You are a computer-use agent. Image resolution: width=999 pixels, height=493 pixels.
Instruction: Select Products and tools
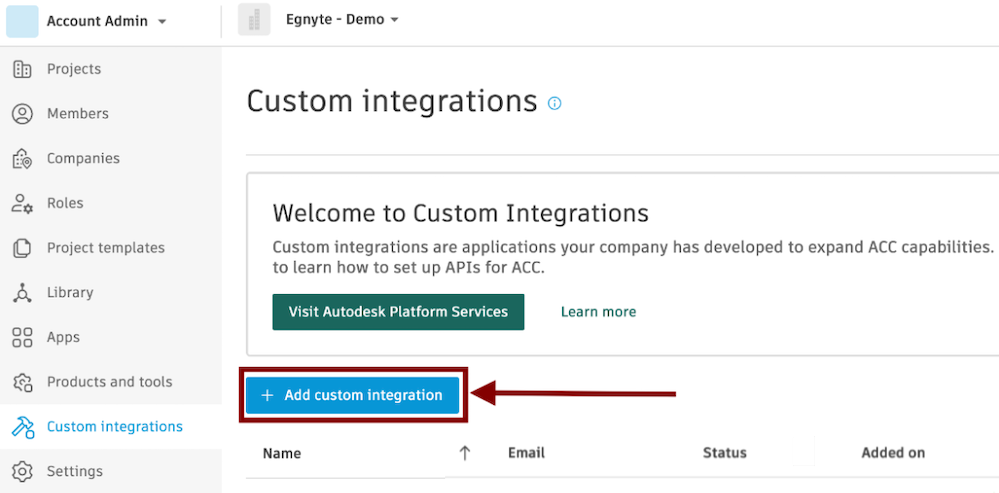[111, 382]
